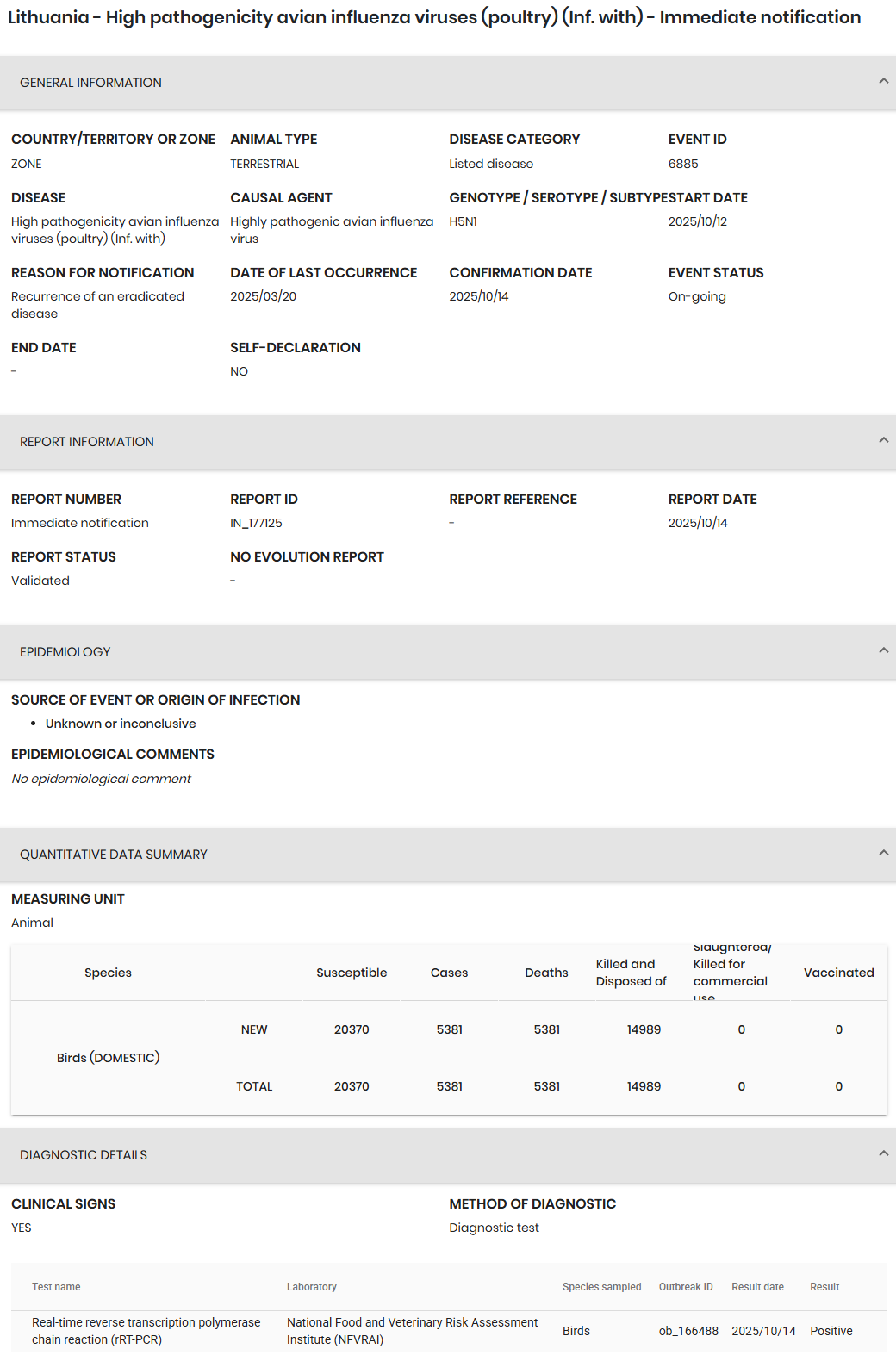The height and width of the screenshot is (1355, 896).
Task: Collapse the Epidemiology section chevron
Action: click(883, 650)
